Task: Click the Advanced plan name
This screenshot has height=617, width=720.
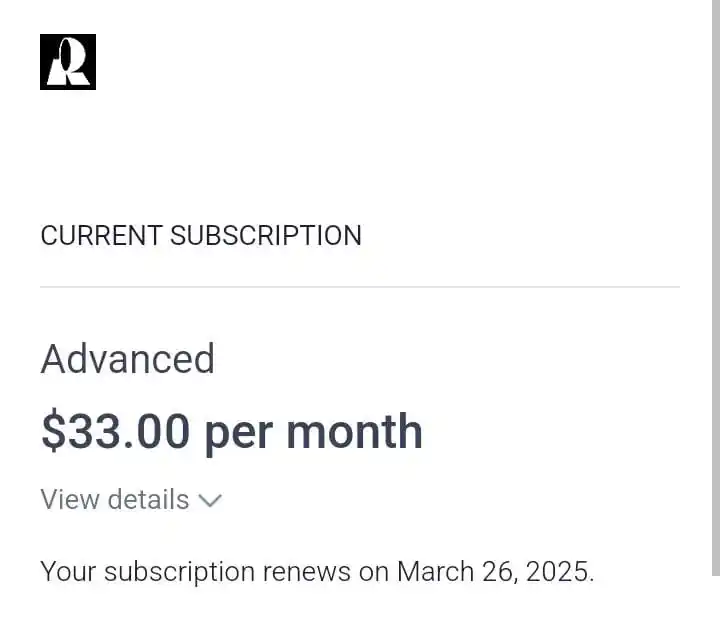Action: [x=128, y=359]
